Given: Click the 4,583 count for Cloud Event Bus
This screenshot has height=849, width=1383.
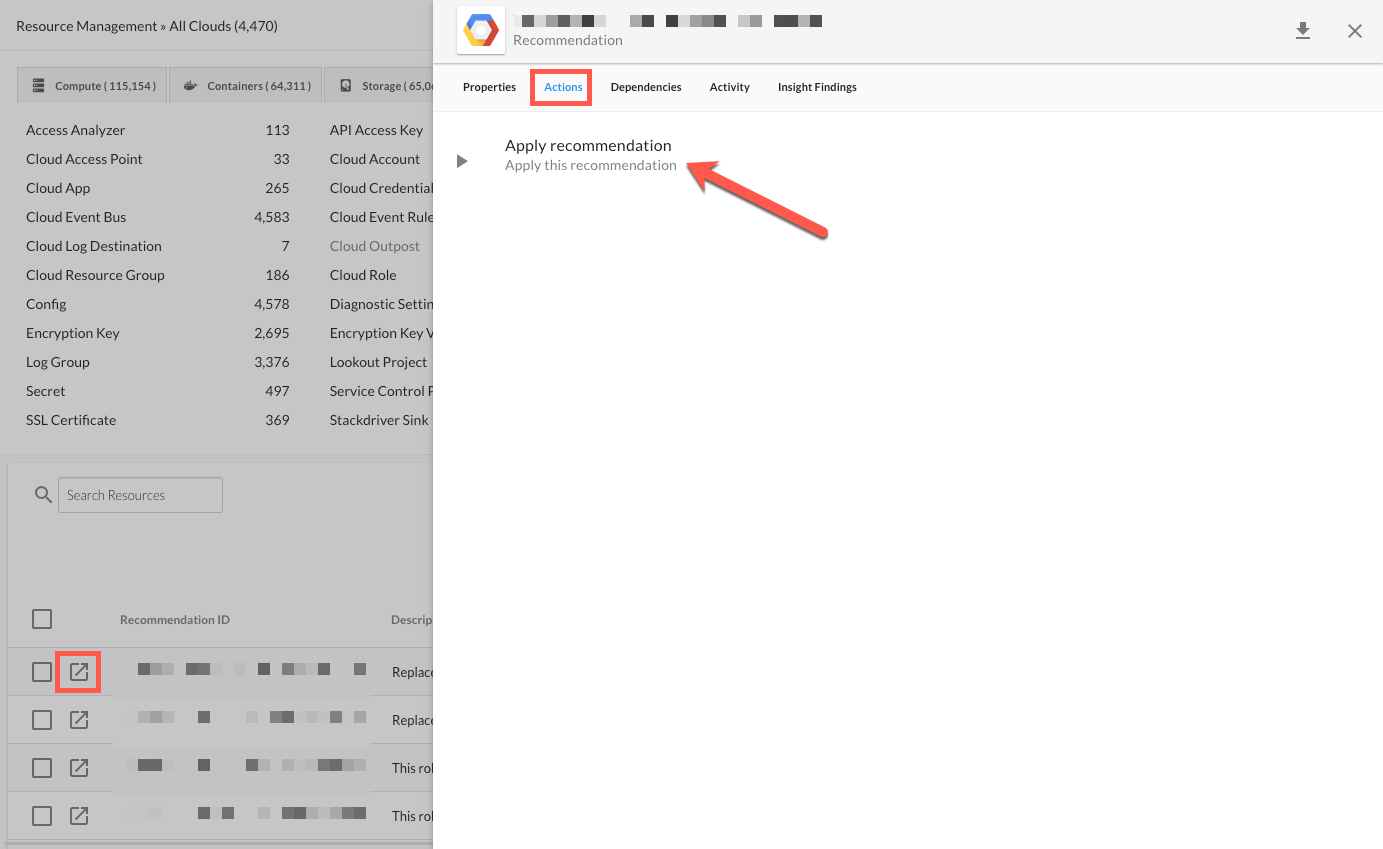Looking at the screenshot, I should pos(272,217).
